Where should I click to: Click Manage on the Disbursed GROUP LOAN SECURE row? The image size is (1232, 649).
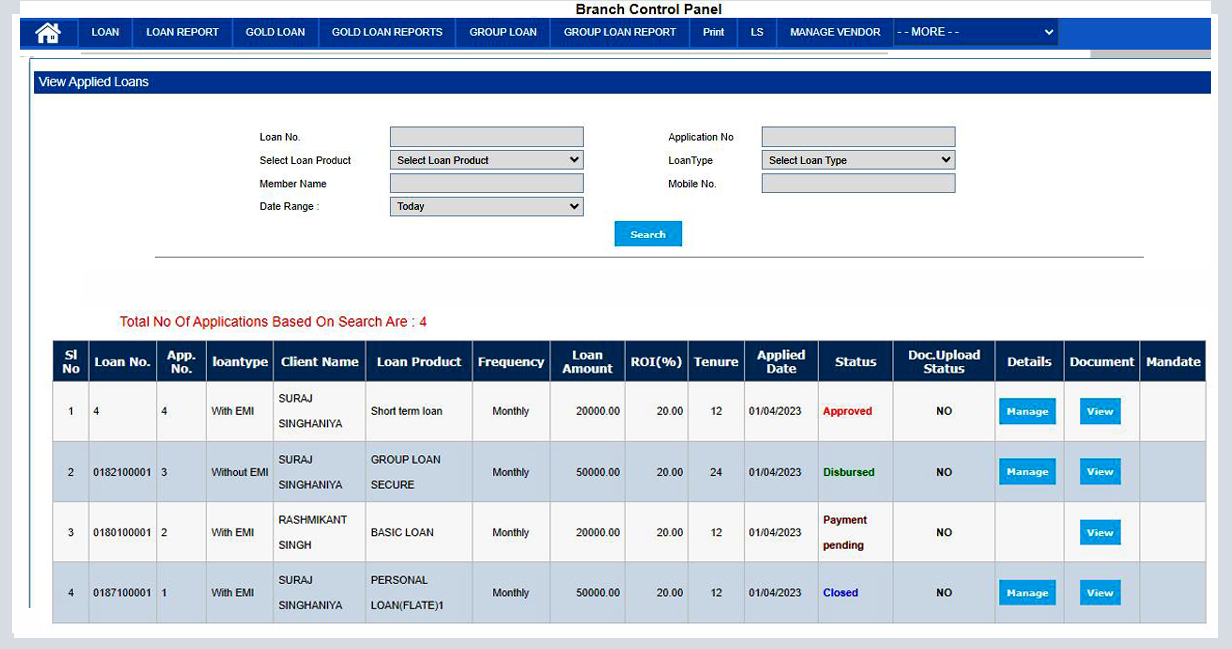click(x=1027, y=471)
